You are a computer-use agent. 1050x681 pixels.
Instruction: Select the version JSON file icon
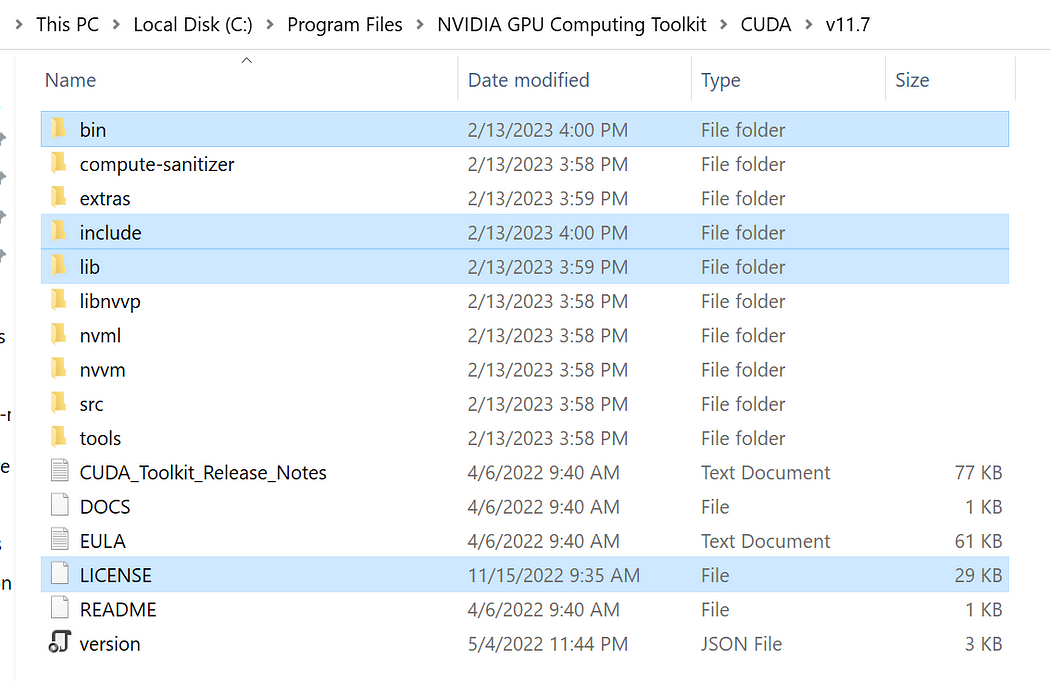click(x=60, y=642)
